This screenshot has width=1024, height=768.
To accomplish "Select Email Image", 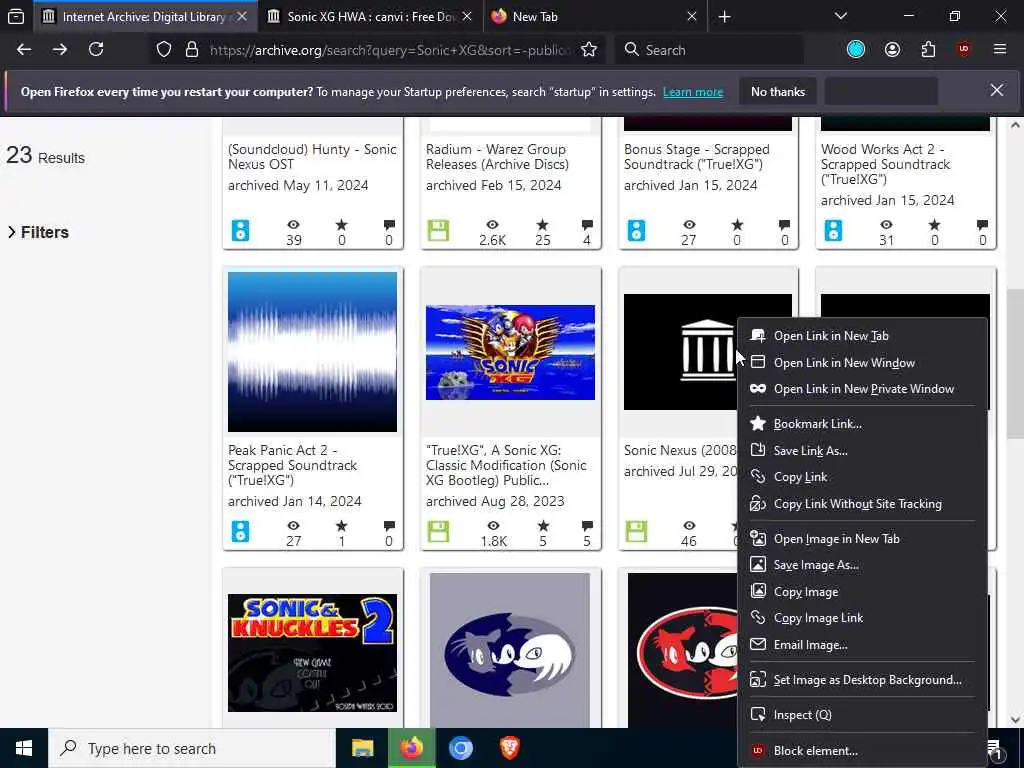I will pos(862,645).
